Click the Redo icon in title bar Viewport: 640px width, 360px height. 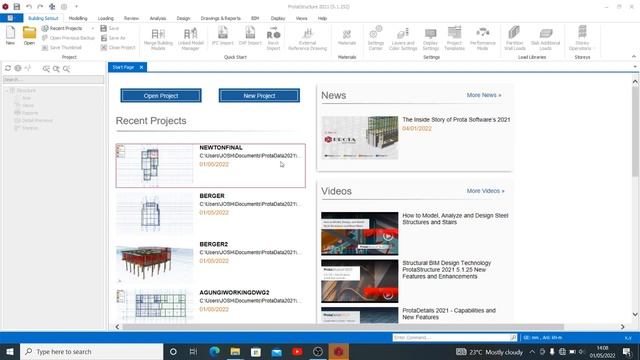tap(40, 7)
